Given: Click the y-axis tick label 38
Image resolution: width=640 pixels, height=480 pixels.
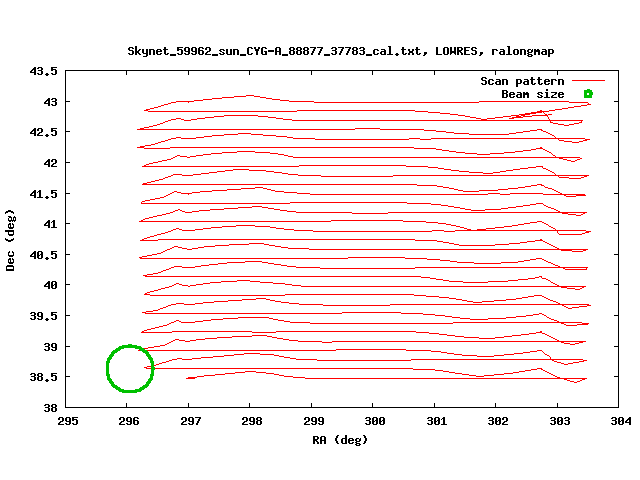Looking at the screenshot, I should [x=51, y=408].
